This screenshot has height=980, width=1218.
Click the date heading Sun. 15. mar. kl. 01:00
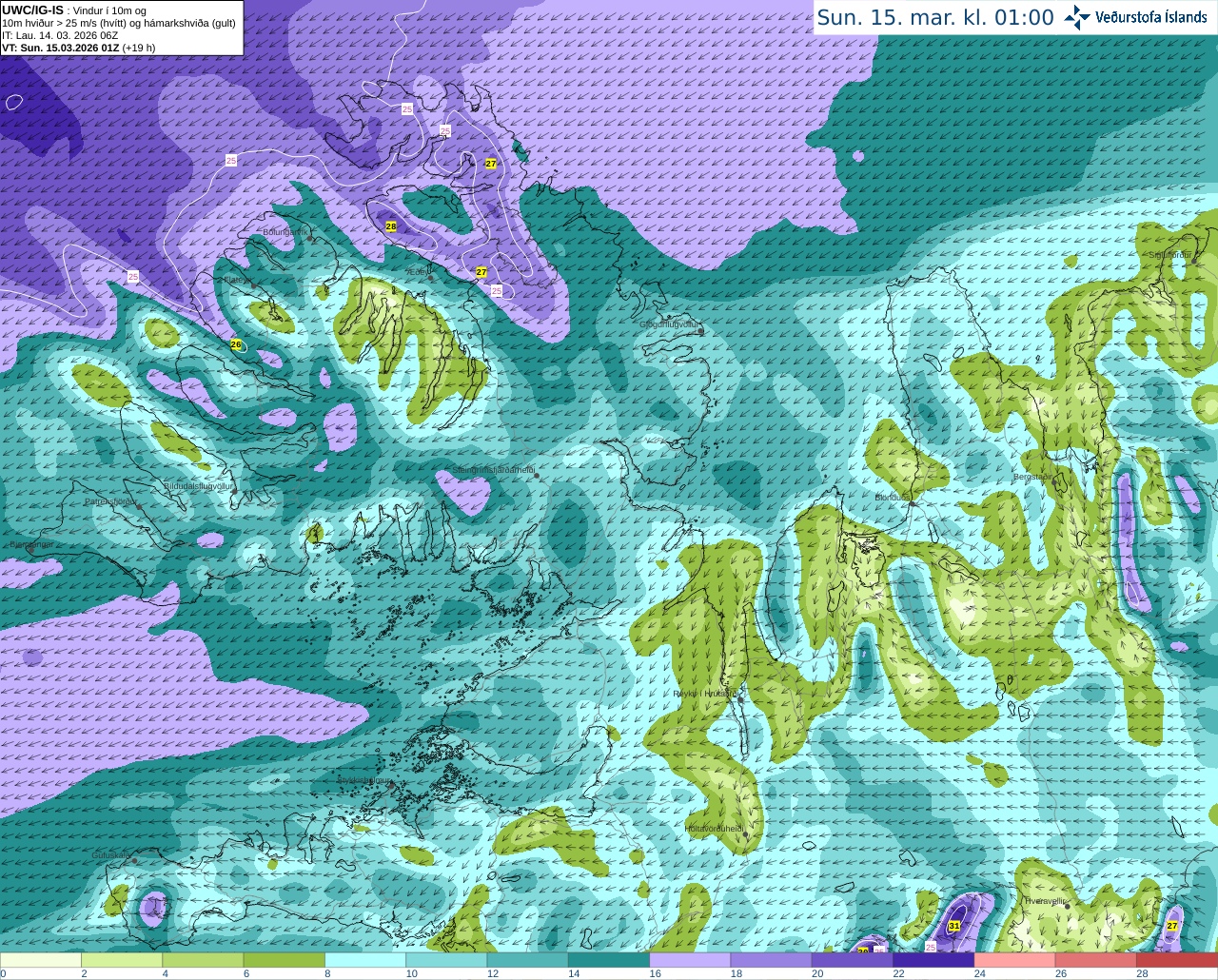point(935,17)
